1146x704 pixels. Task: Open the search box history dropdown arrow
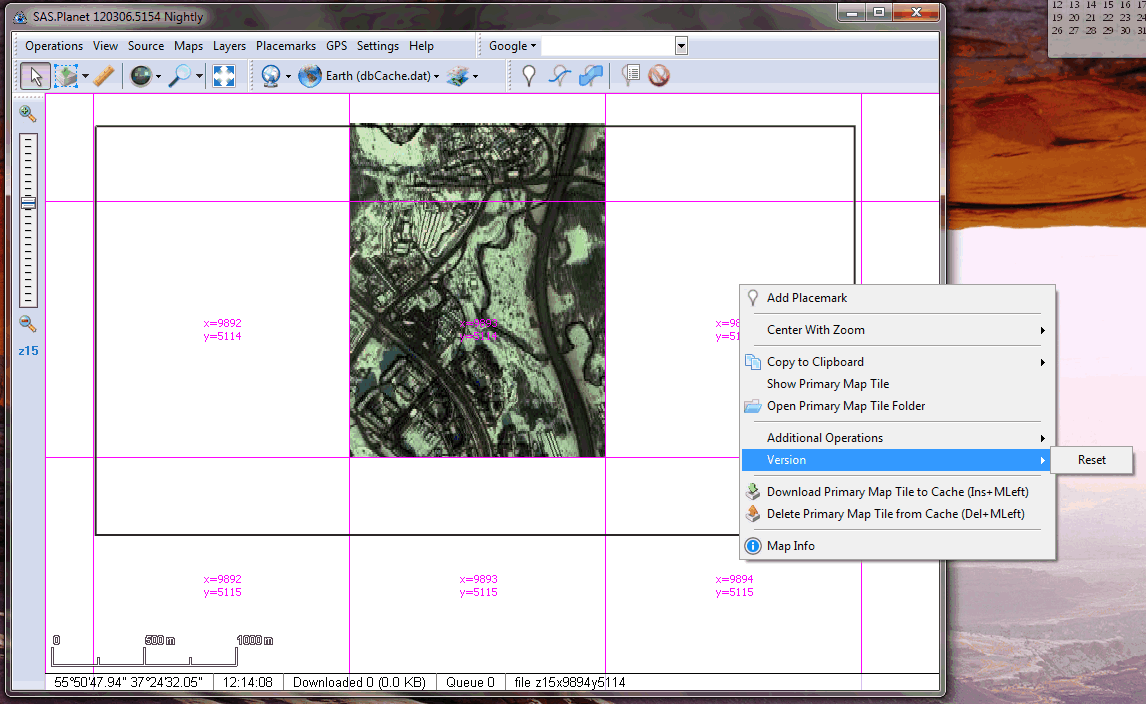[x=681, y=46]
